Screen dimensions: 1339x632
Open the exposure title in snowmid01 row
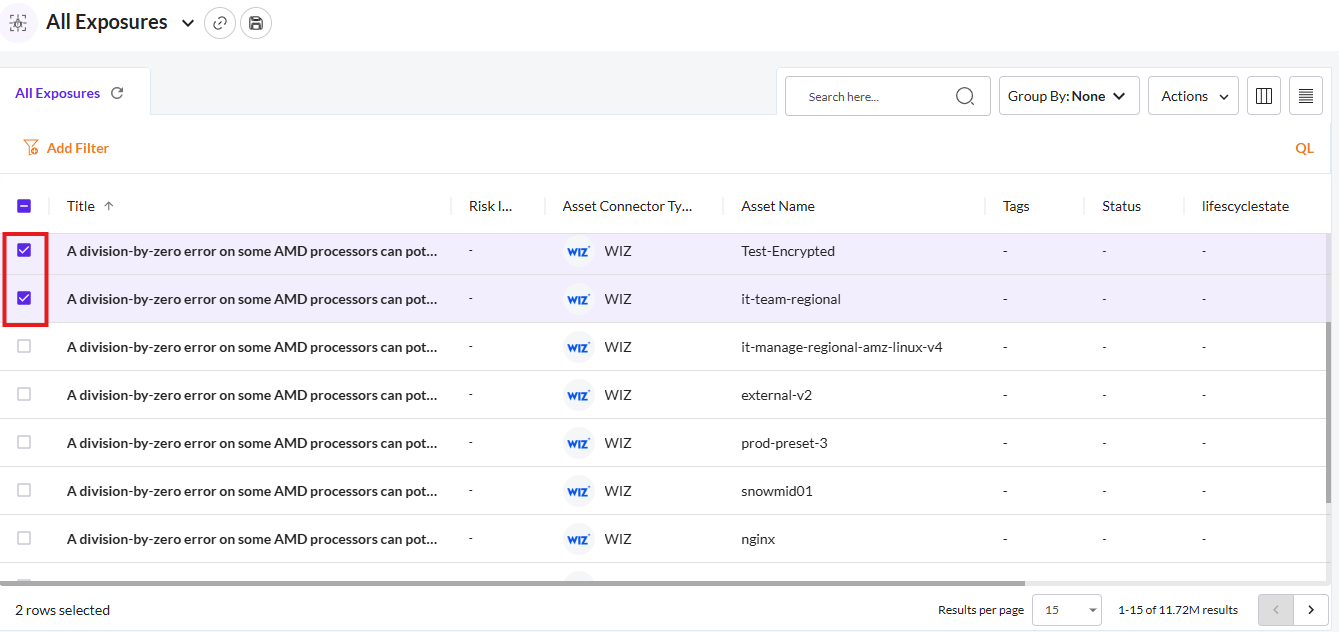point(252,491)
